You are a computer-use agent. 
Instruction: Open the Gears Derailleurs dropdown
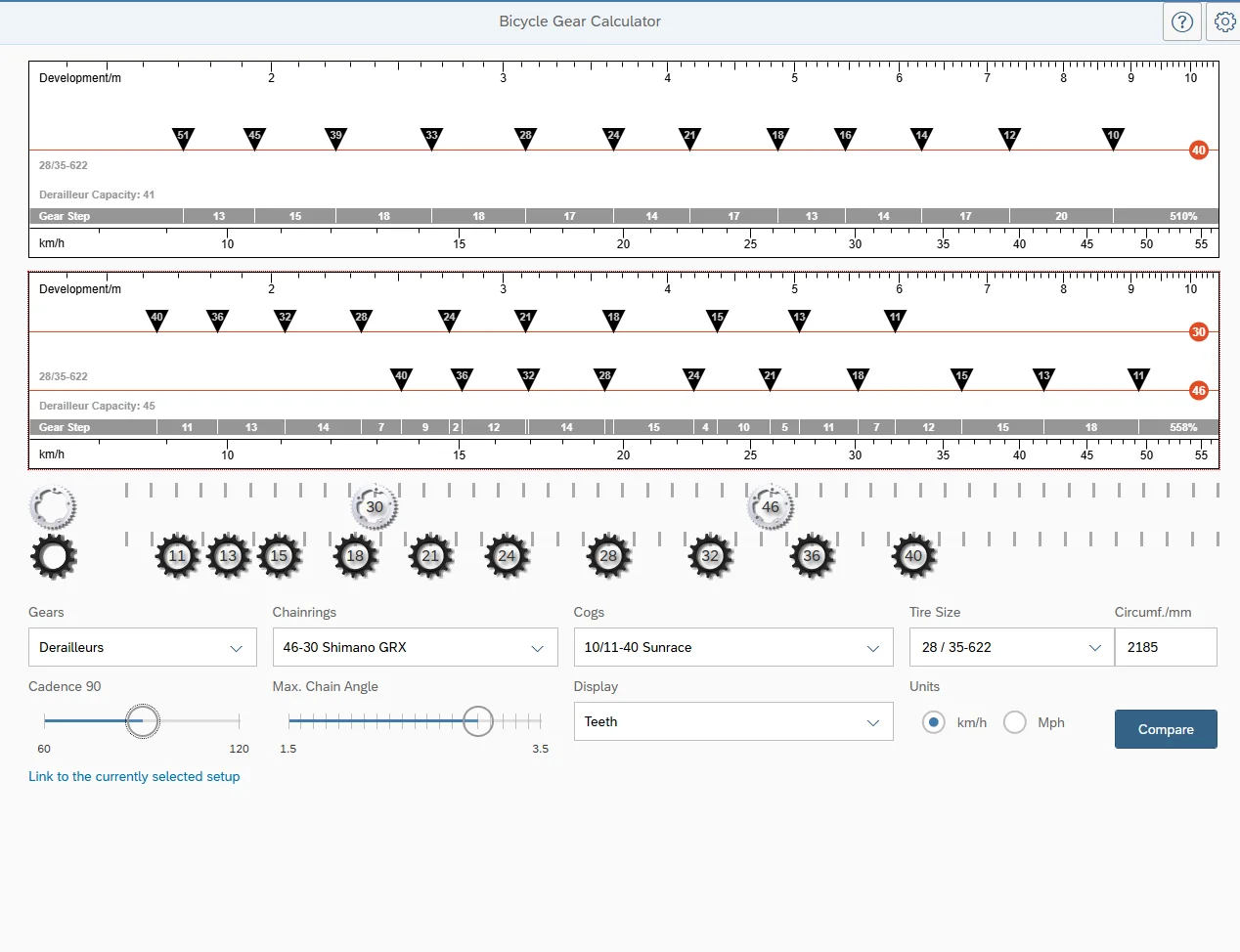tap(143, 647)
